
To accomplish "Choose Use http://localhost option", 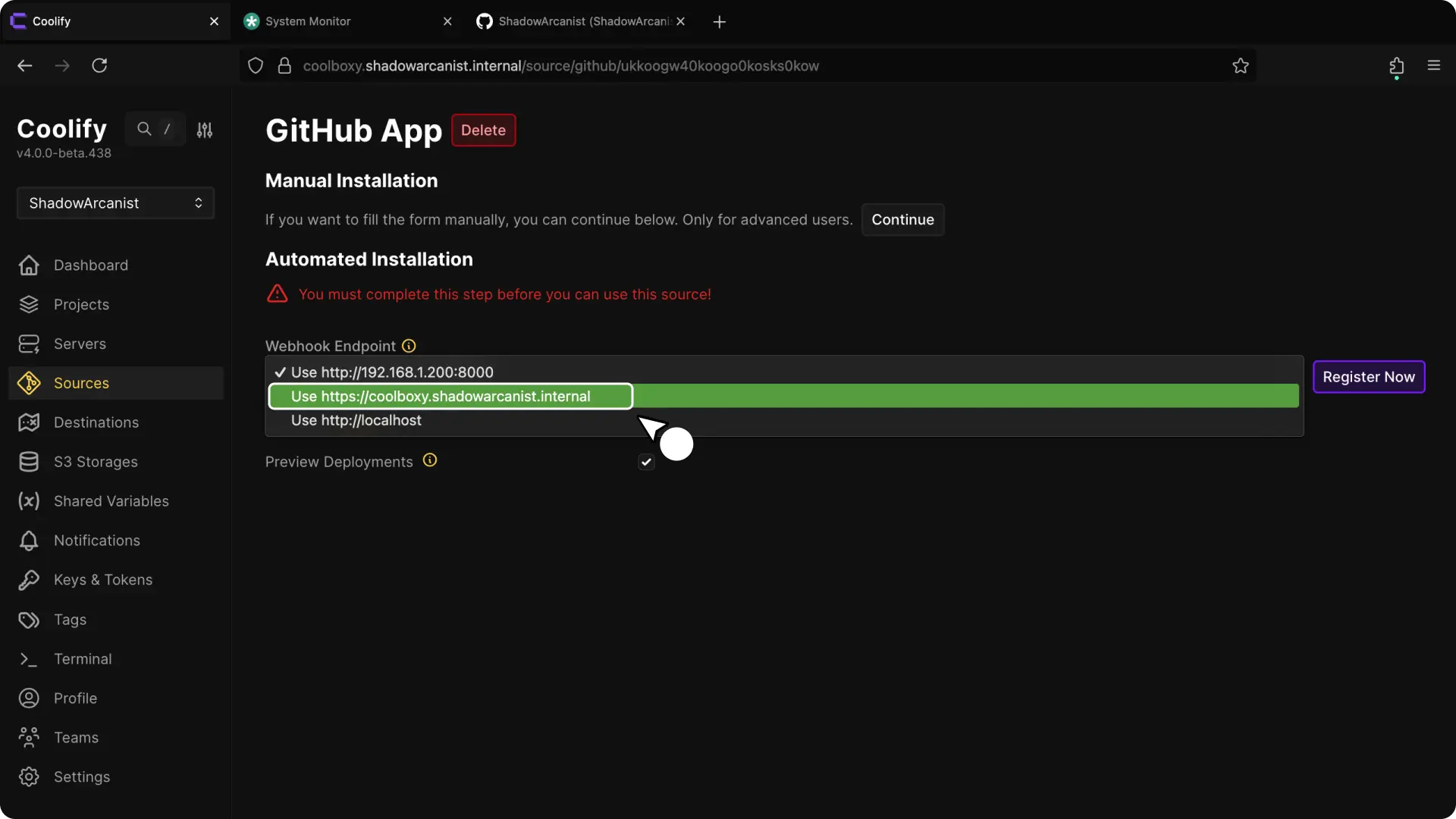I will pos(356,420).
